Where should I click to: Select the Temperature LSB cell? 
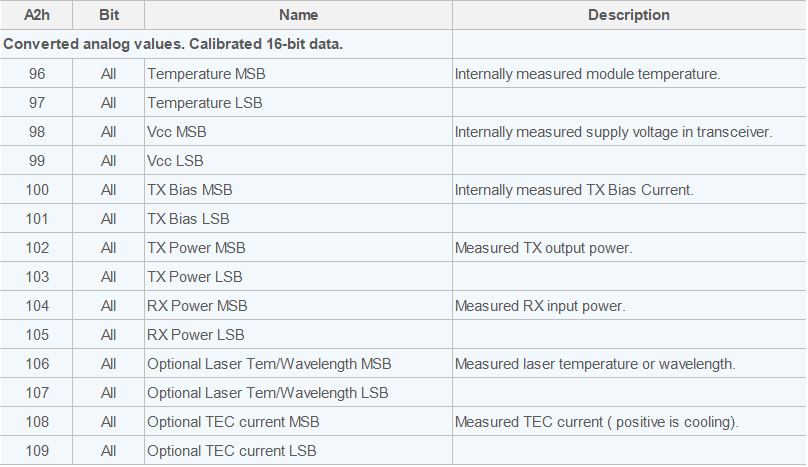tap(205, 103)
